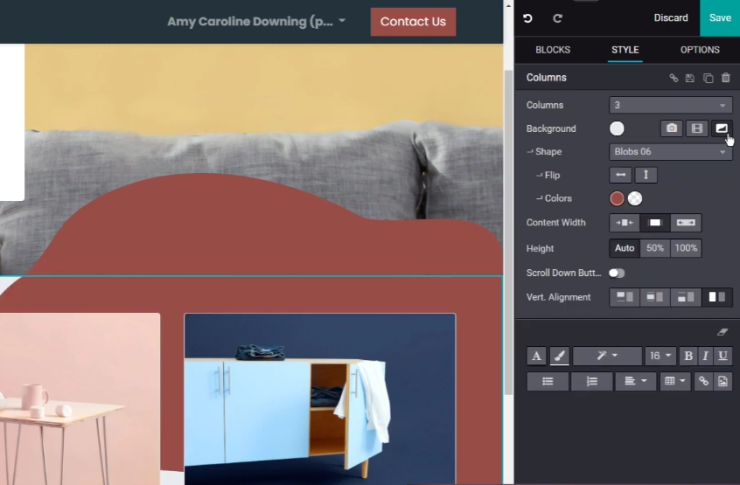Open the paragraph alignment dropdown
The width and height of the screenshot is (740, 485).
(x=635, y=381)
